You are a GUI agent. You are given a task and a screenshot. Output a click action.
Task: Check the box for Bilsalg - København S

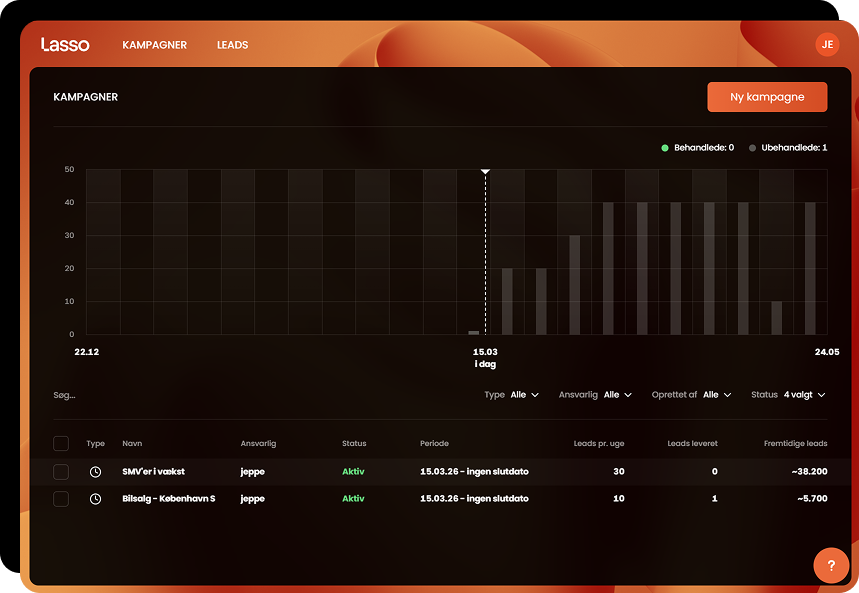(x=61, y=499)
